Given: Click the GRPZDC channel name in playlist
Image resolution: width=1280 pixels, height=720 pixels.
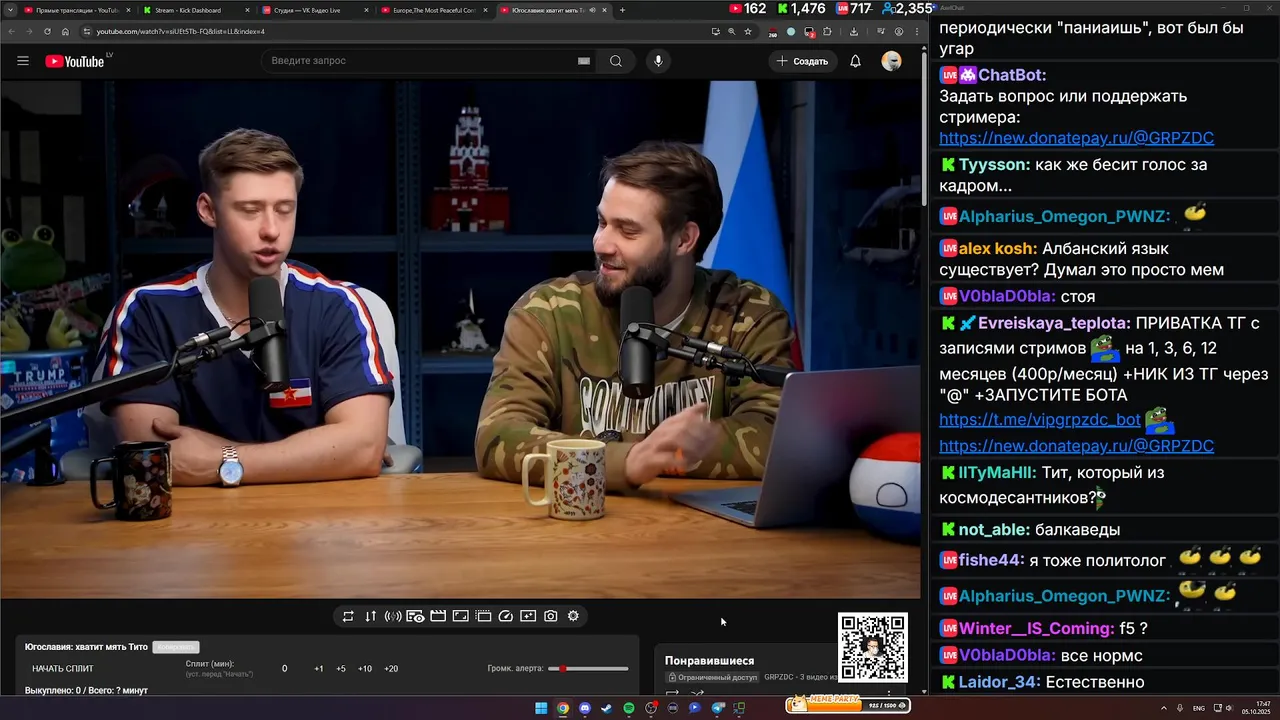Looking at the screenshot, I should 781,677.
